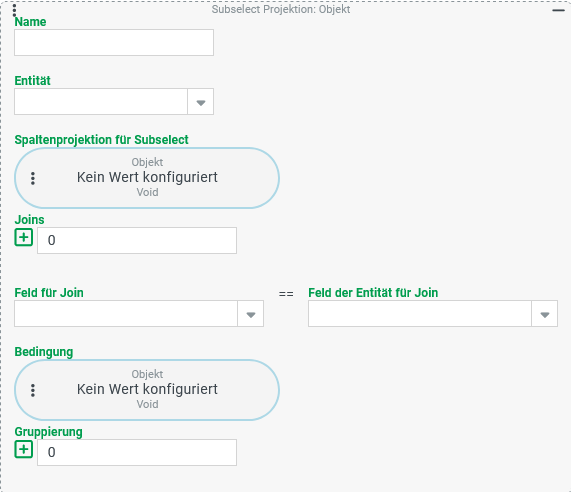The width and height of the screenshot is (571, 492).
Task: Click the == operator between join fields
Action: point(286,294)
